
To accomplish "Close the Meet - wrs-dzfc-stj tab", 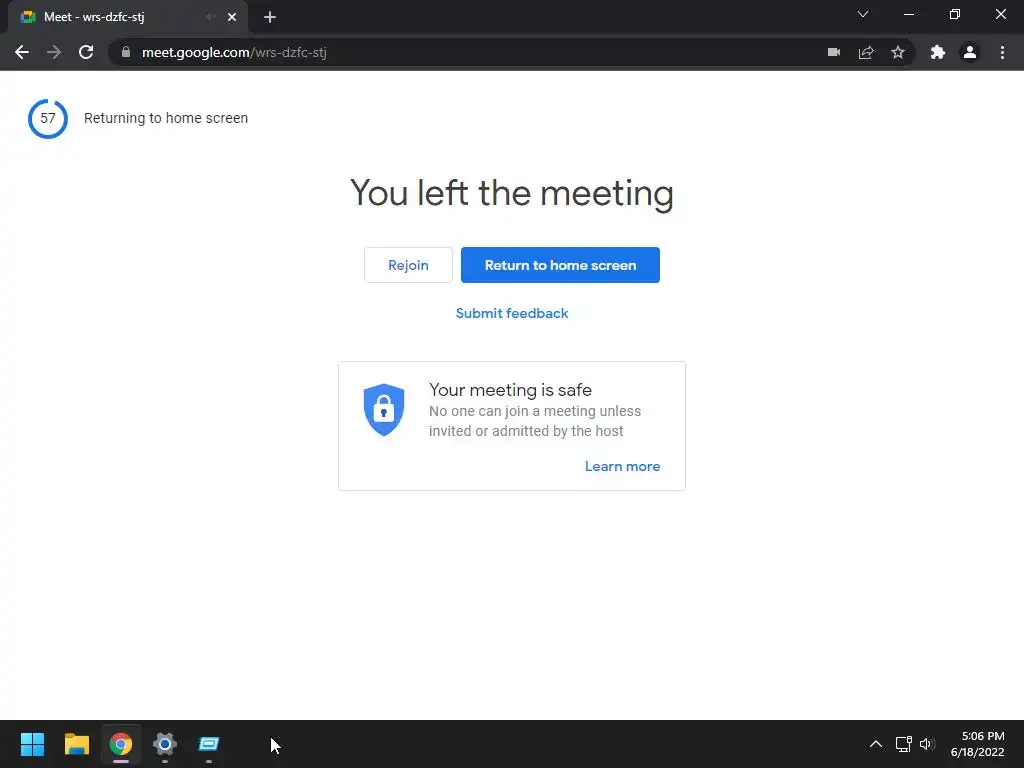I will tap(232, 17).
